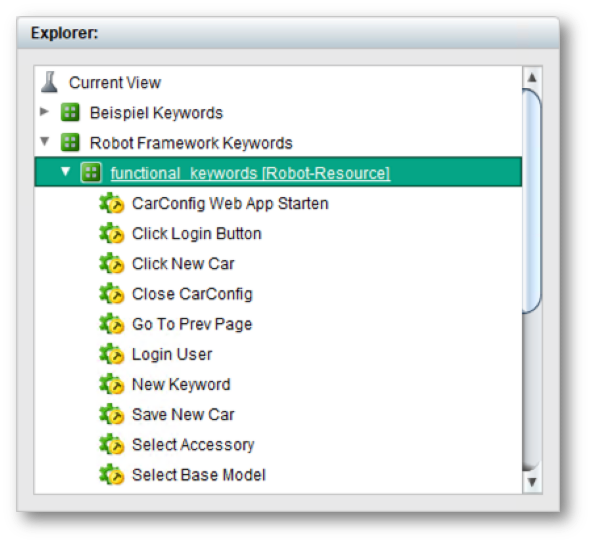
Task: Click the gear icon beside CarConfig Web App Starten
Action: click(112, 203)
